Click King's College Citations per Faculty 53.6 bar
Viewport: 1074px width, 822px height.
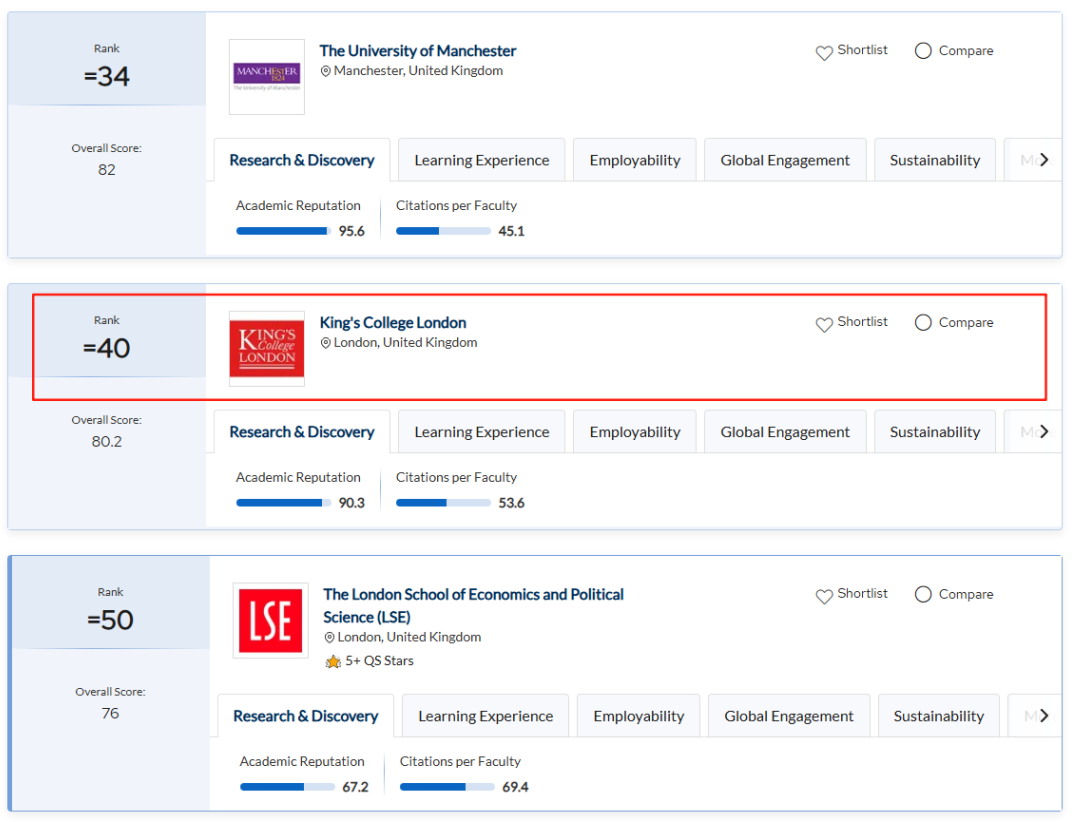[x=443, y=503]
